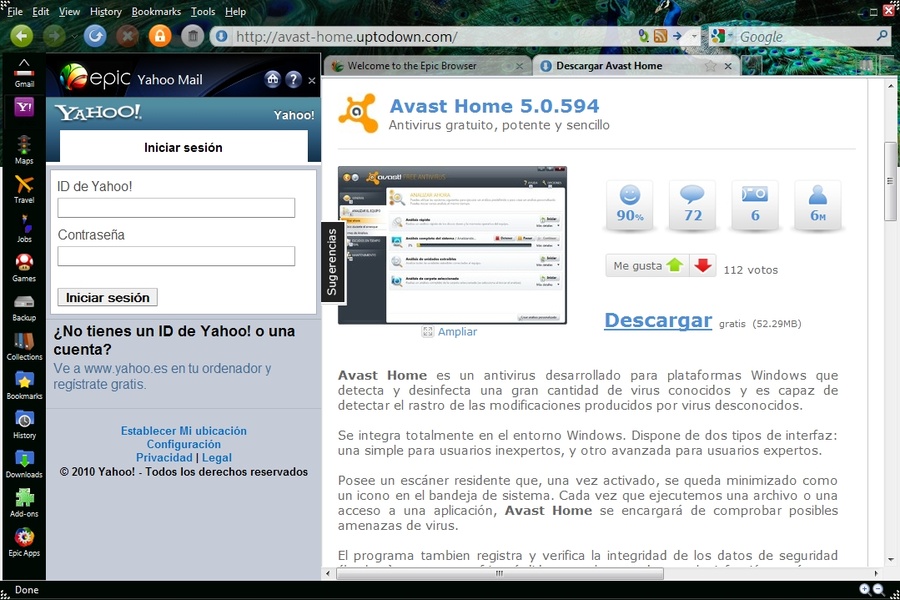
Task: Open the Gmail sidebar app
Action: point(24,71)
